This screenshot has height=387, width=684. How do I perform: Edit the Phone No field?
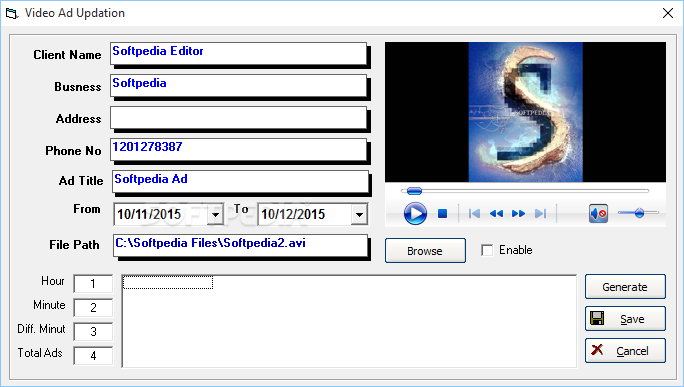click(x=238, y=150)
